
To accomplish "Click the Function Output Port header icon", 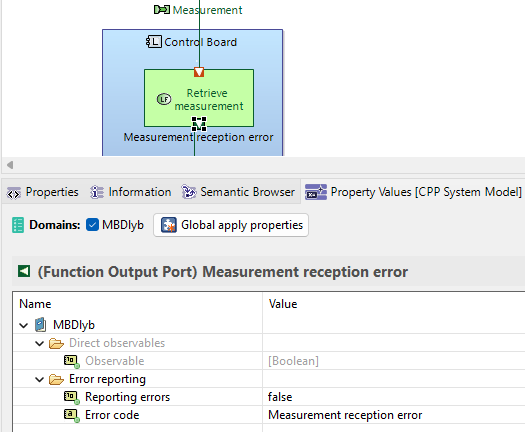I will tap(24, 271).
